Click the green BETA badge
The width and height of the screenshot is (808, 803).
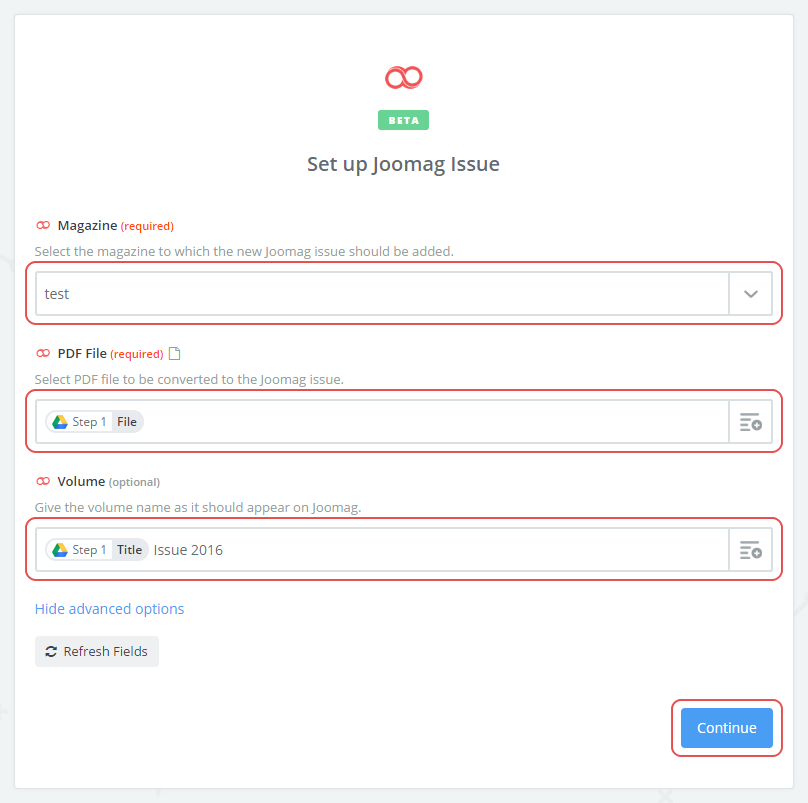[x=403, y=120]
